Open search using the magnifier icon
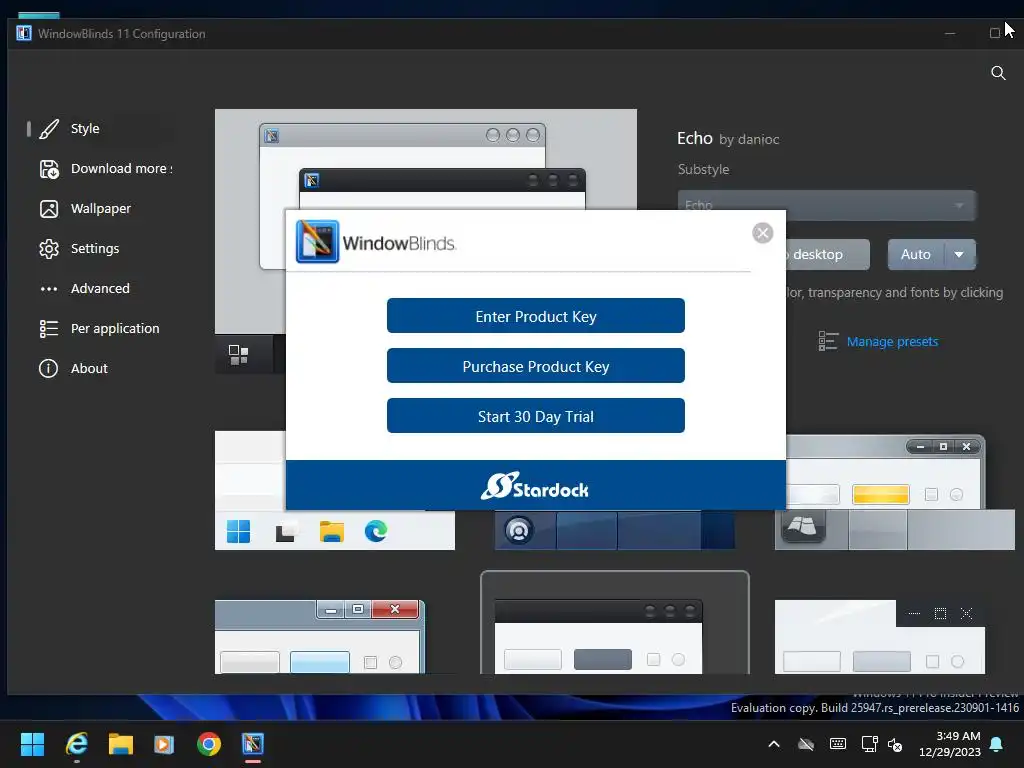 (998, 72)
